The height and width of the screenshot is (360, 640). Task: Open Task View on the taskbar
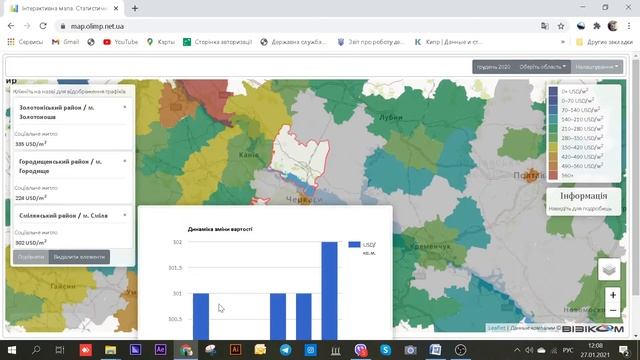click(60, 350)
